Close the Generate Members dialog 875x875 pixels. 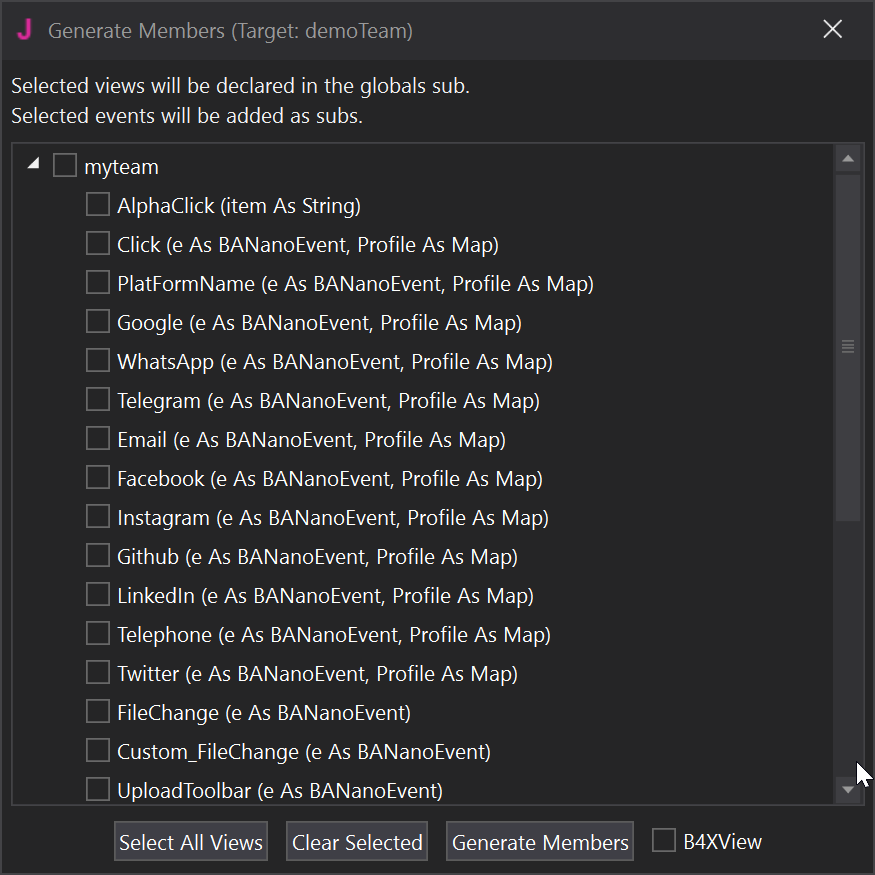pos(832,30)
